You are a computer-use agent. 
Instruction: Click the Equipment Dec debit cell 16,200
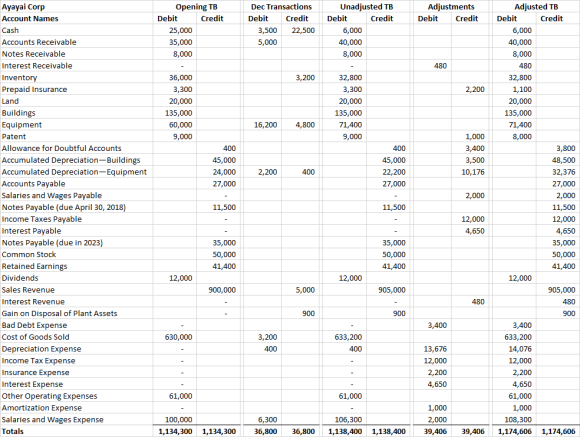tap(265, 125)
